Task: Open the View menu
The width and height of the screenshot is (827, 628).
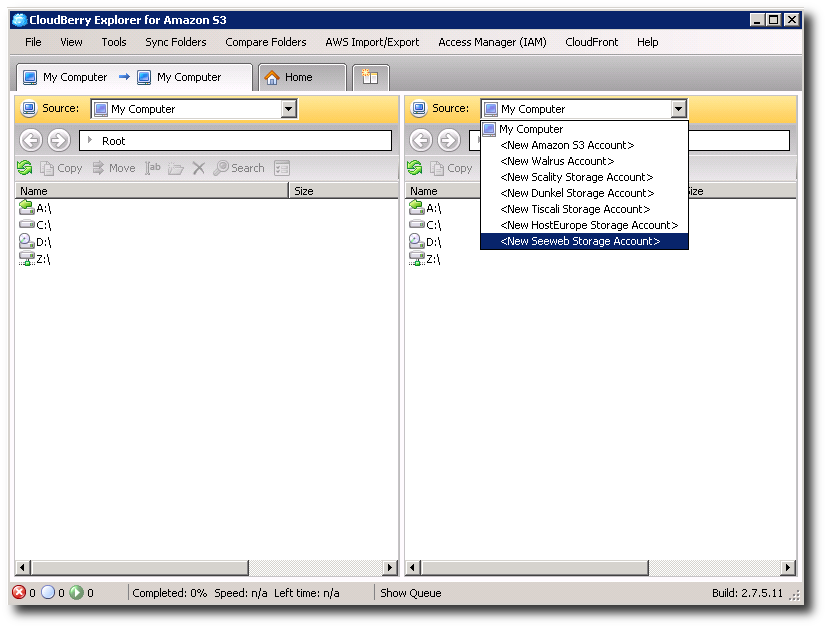Action: pyautogui.click(x=71, y=42)
